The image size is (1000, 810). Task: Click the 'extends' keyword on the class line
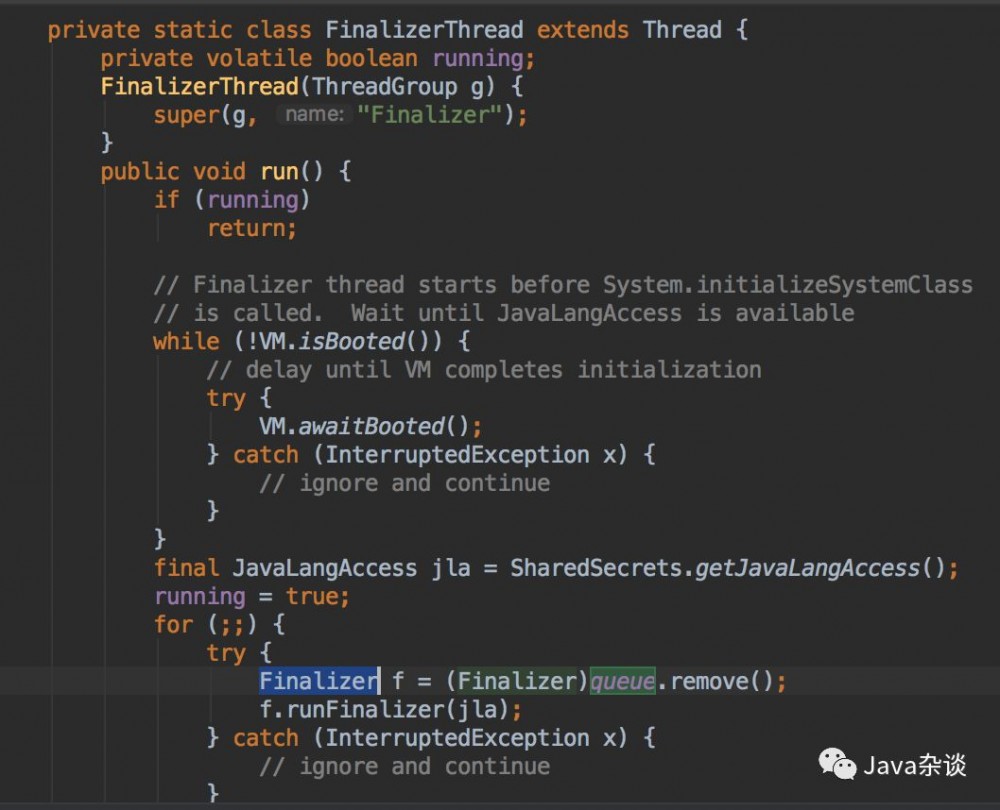pyautogui.click(x=582, y=30)
